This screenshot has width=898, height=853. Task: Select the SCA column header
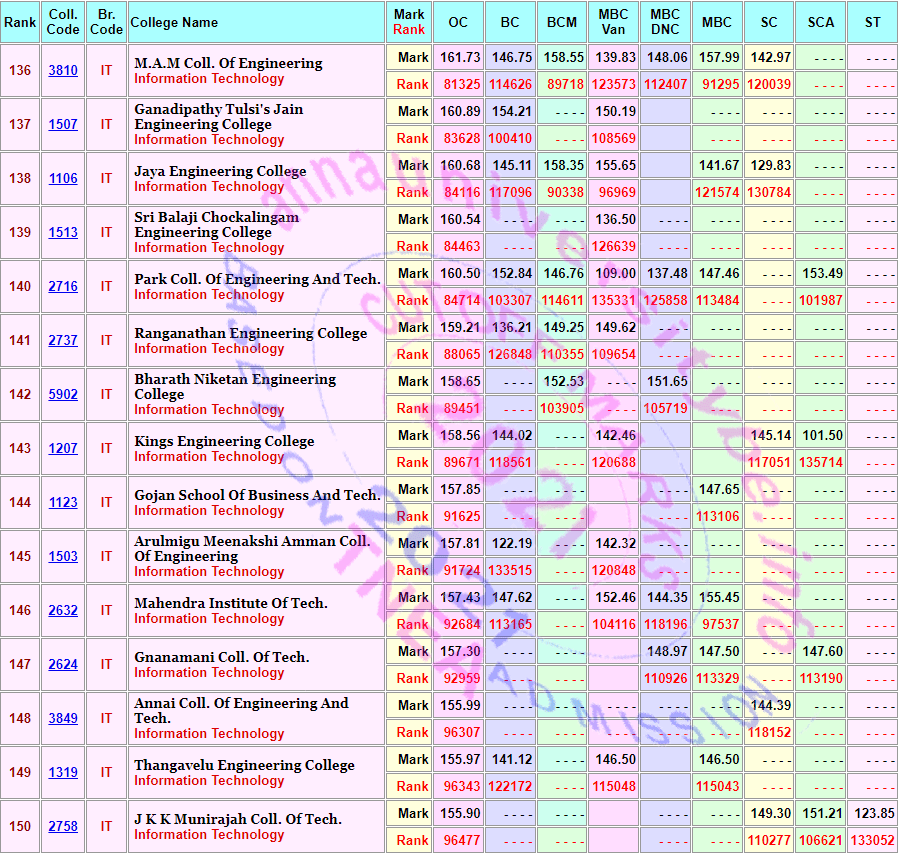tap(820, 22)
